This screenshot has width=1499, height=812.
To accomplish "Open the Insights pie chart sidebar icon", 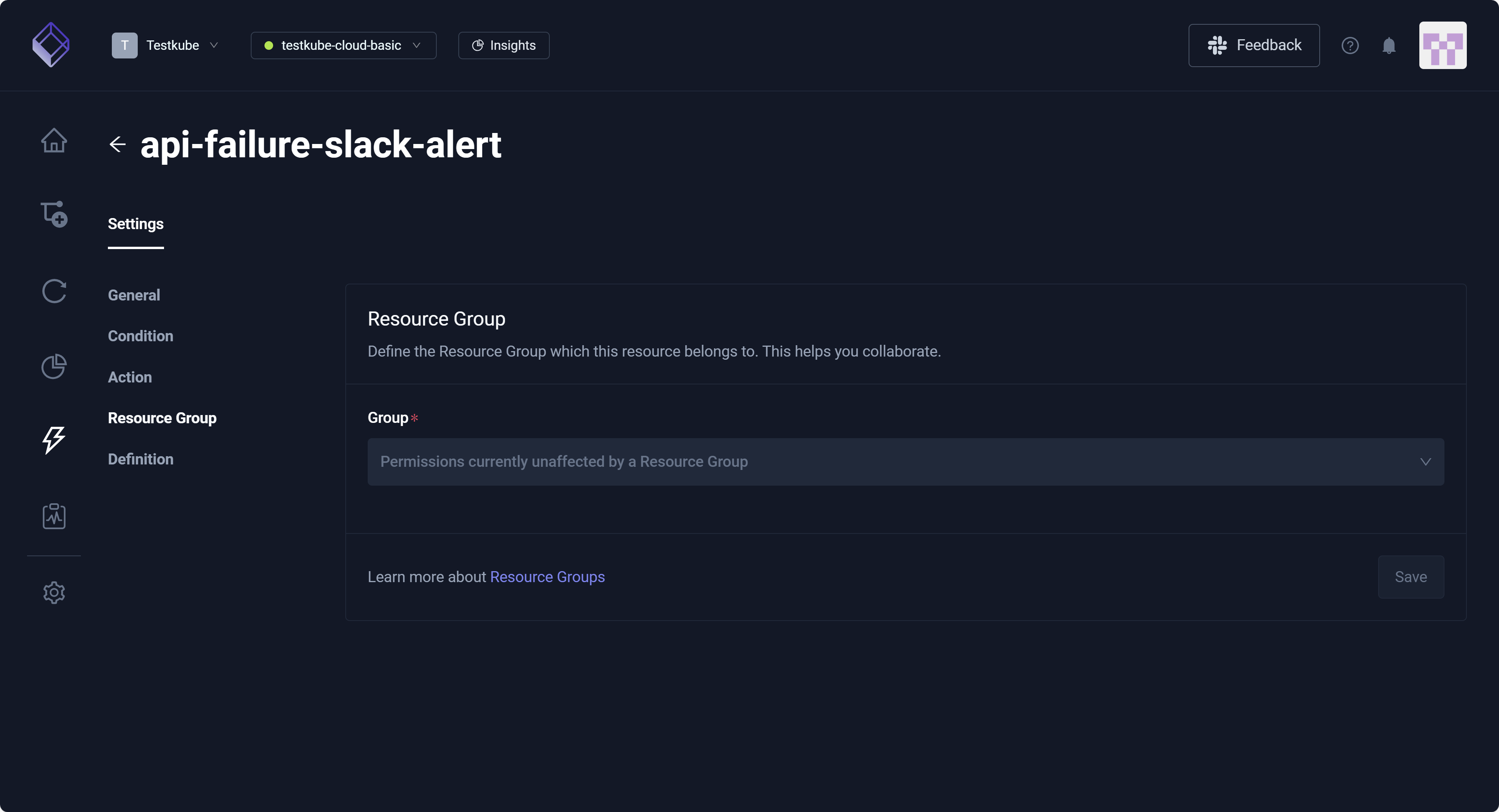I will click(54, 366).
